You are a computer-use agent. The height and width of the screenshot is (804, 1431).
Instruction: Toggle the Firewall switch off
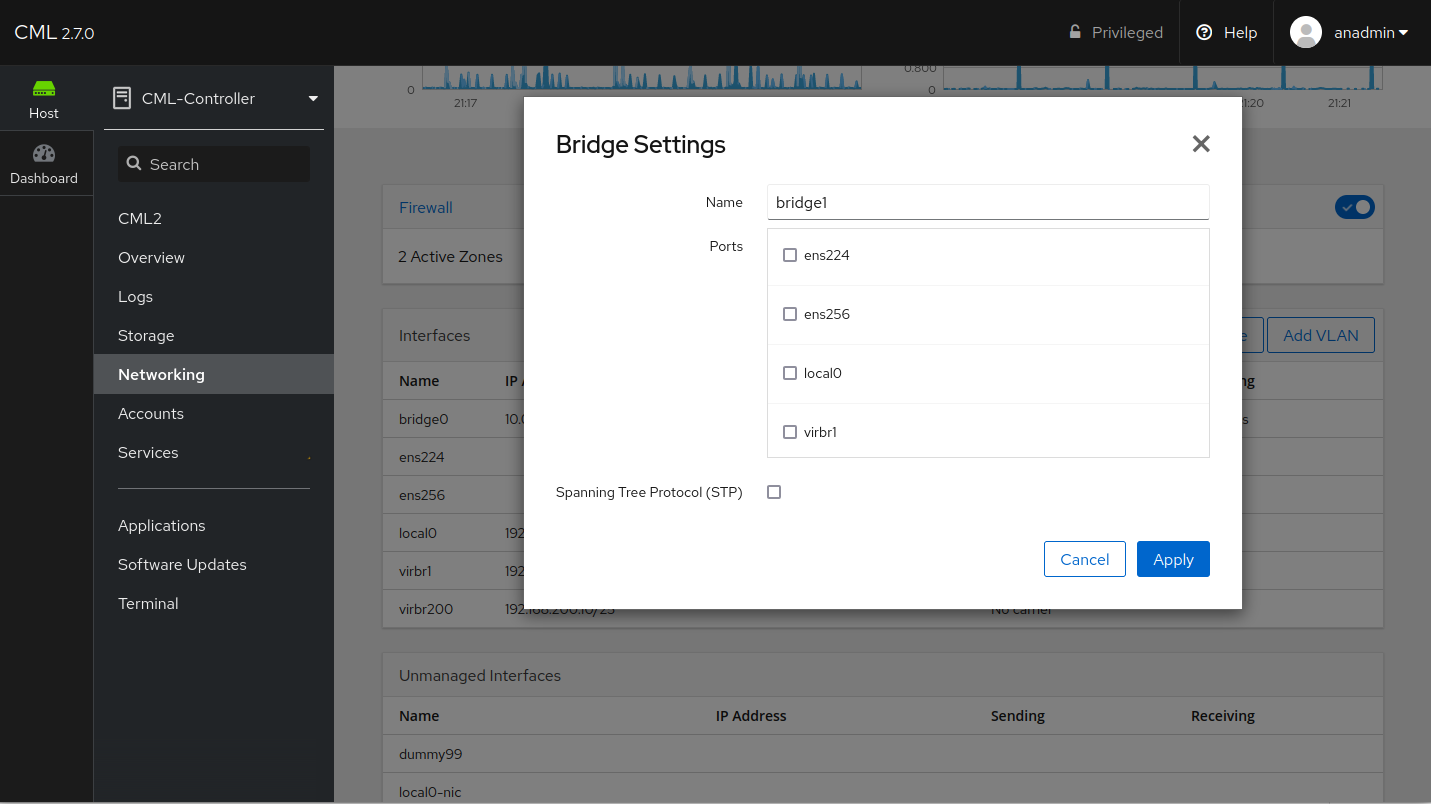1355,207
